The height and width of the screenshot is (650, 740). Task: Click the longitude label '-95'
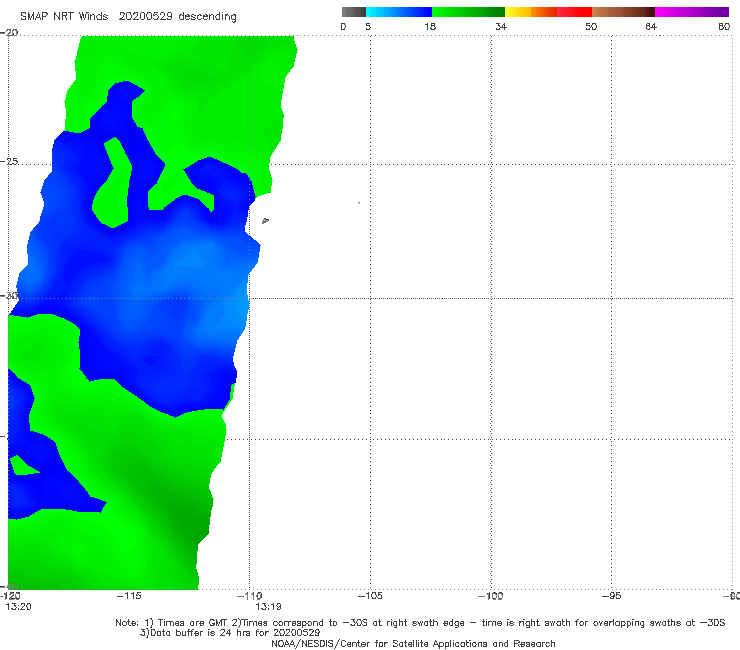tap(611, 596)
